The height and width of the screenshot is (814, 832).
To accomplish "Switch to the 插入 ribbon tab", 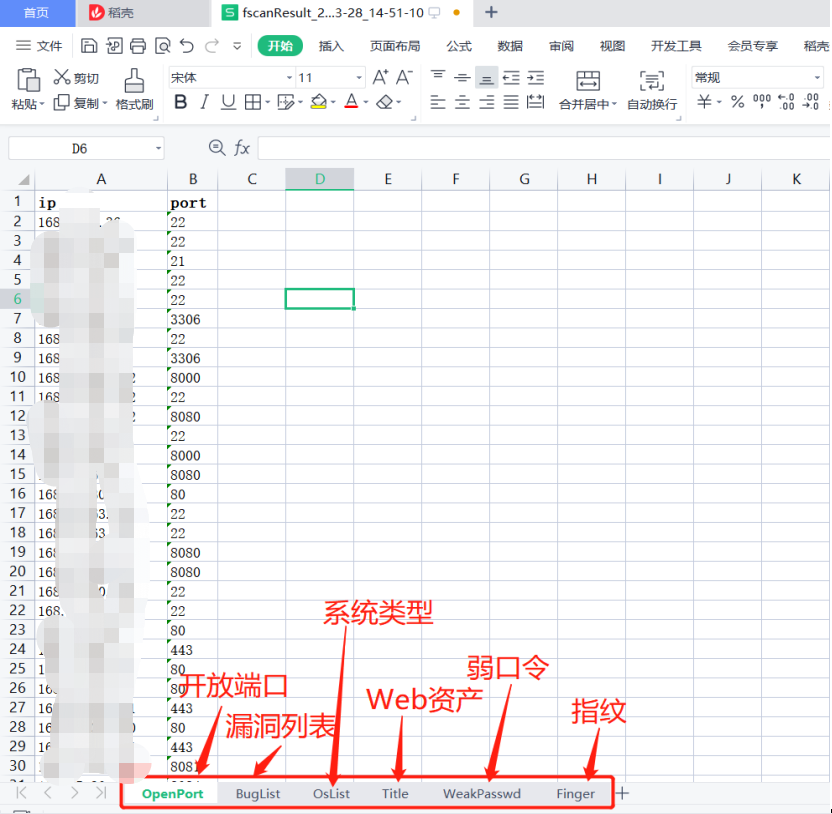I will [x=331, y=46].
